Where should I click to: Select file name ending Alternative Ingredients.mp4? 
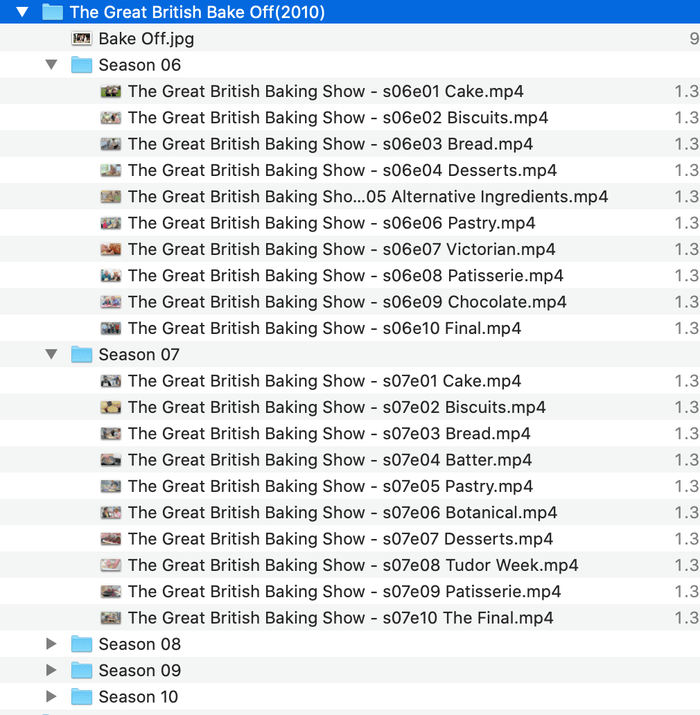tap(368, 197)
